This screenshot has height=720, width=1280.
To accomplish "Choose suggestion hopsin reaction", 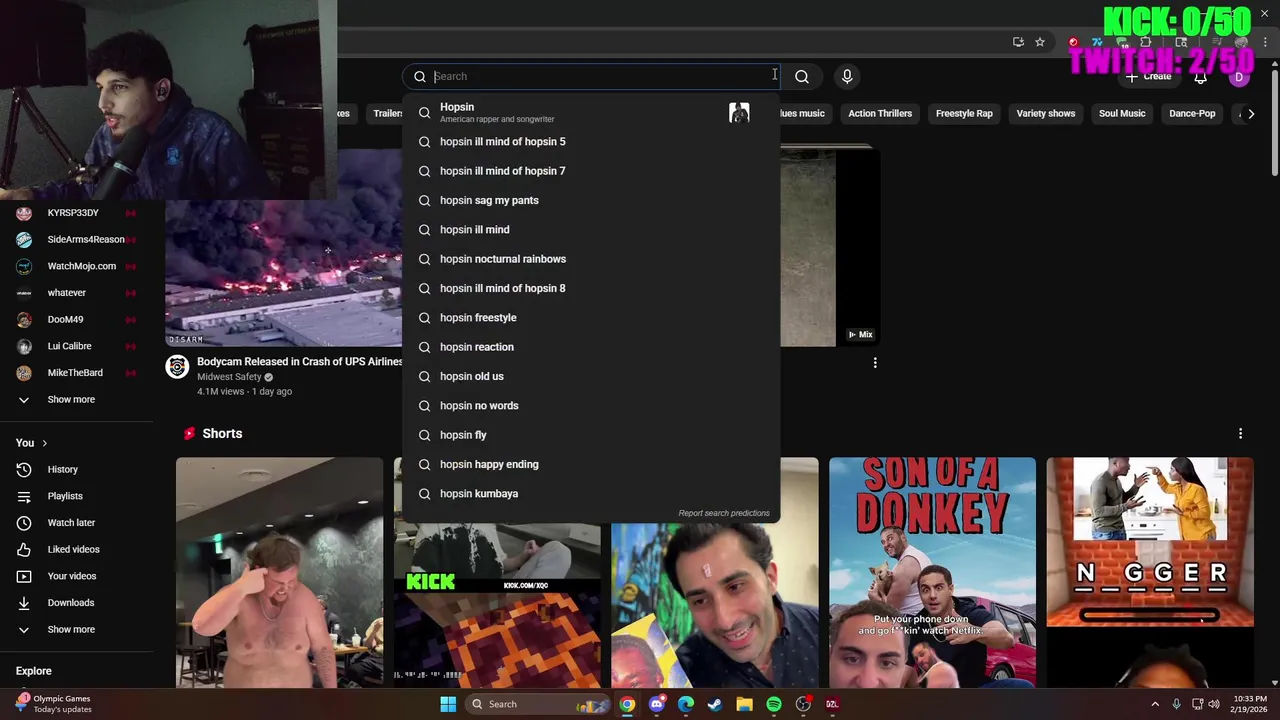I will 591,347.
